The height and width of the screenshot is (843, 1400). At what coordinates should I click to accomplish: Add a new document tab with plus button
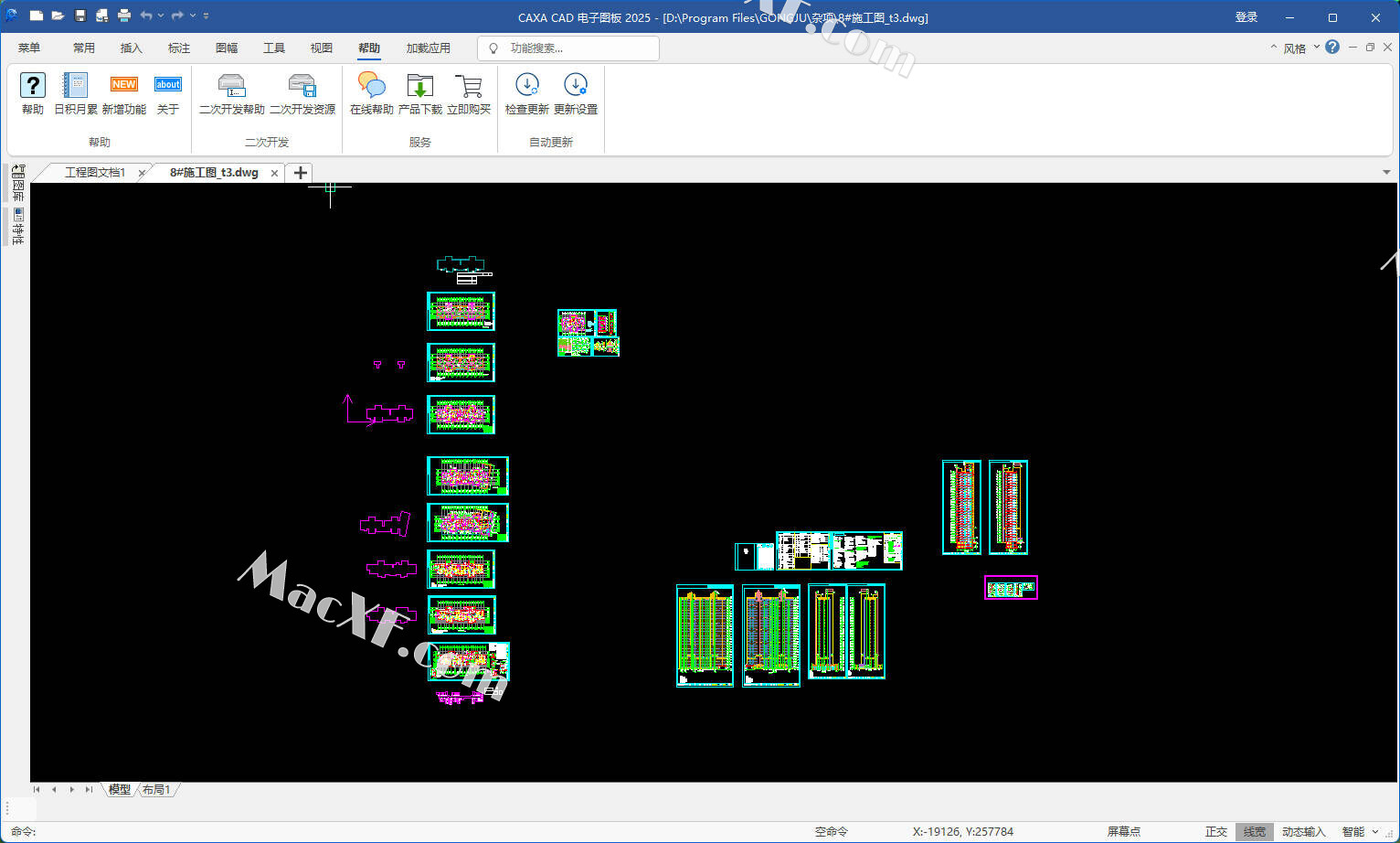(300, 172)
